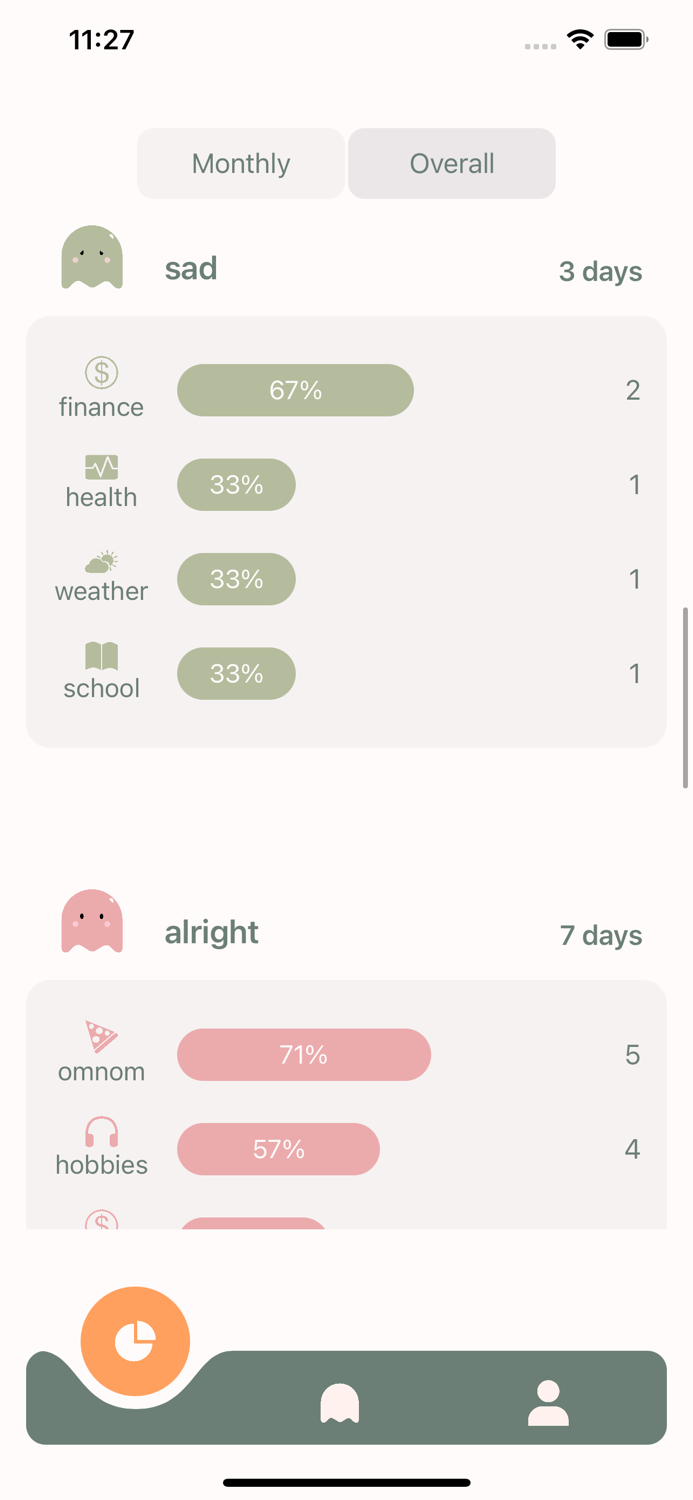Click the 7 days label for alright
The height and width of the screenshot is (1500, 693).
pos(600,935)
